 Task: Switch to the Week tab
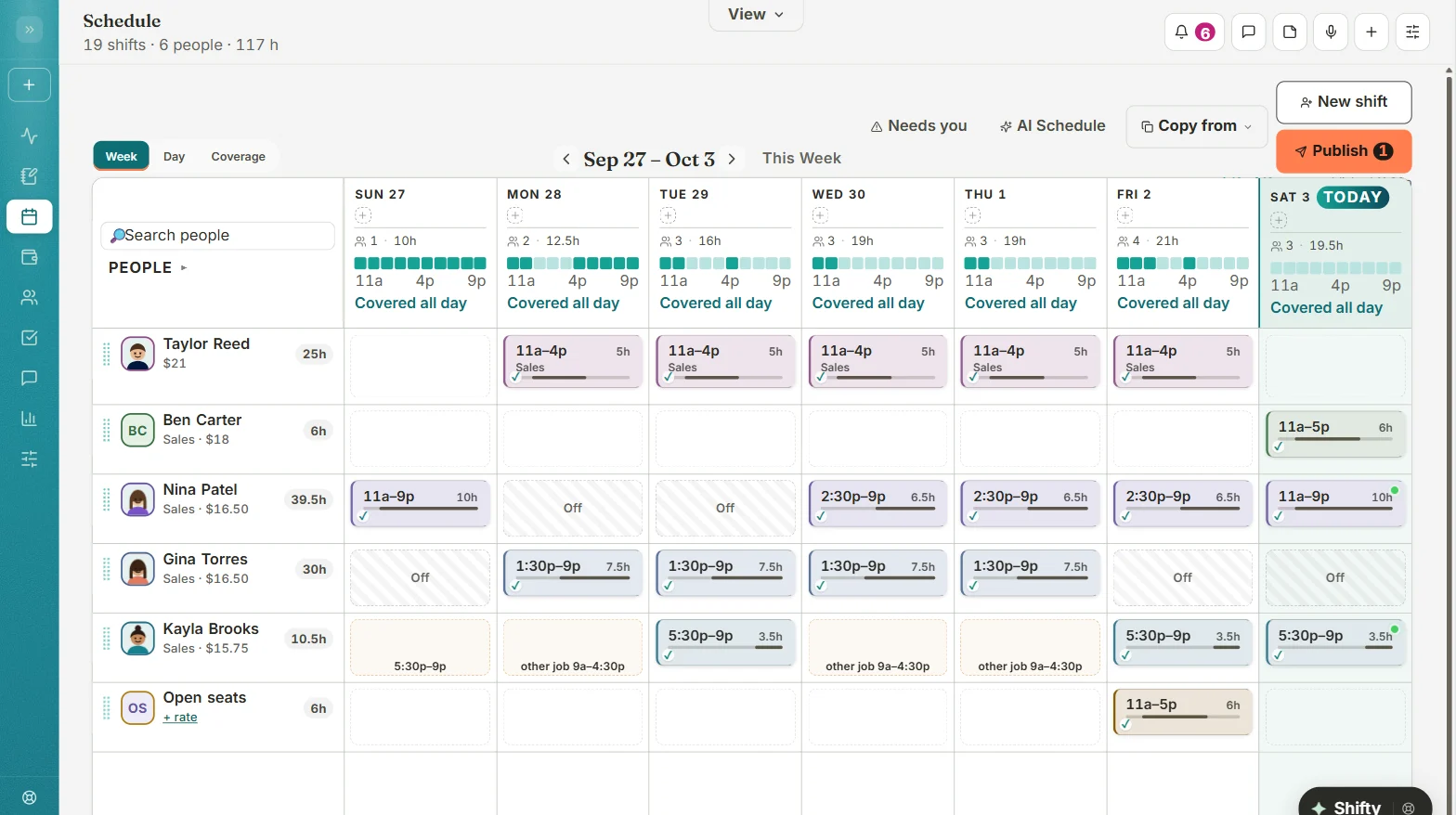pyautogui.click(x=121, y=156)
